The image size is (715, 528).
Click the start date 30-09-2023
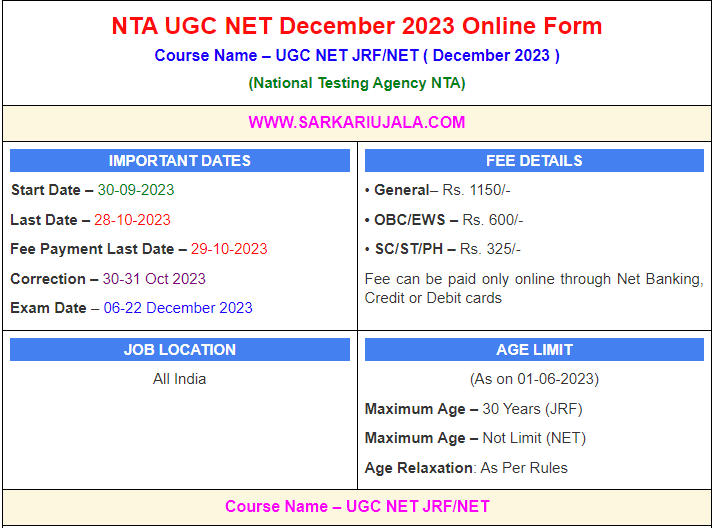click(136, 190)
